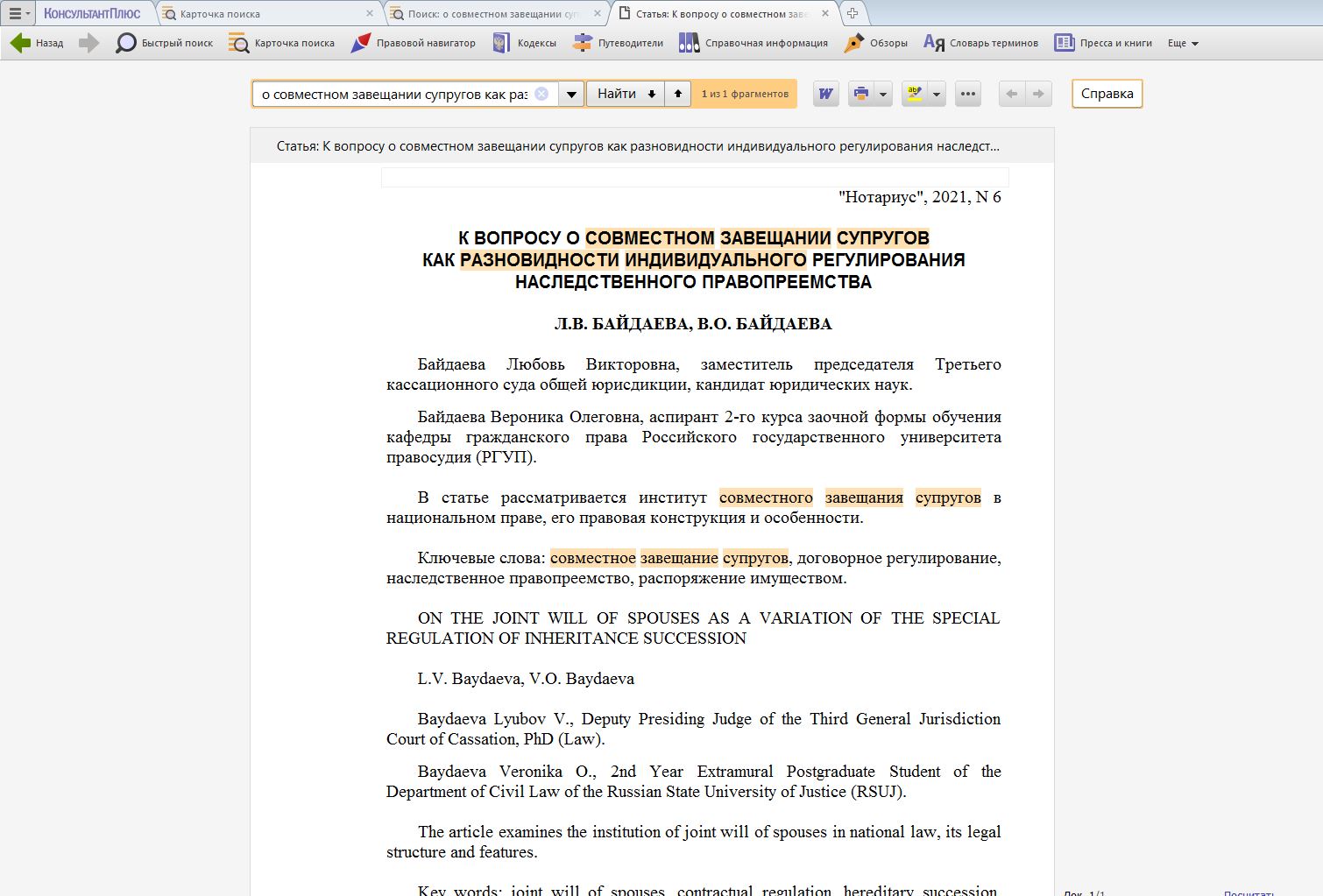Switch to the Поиск results tab
This screenshot has width=1323, height=896.
tap(493, 14)
